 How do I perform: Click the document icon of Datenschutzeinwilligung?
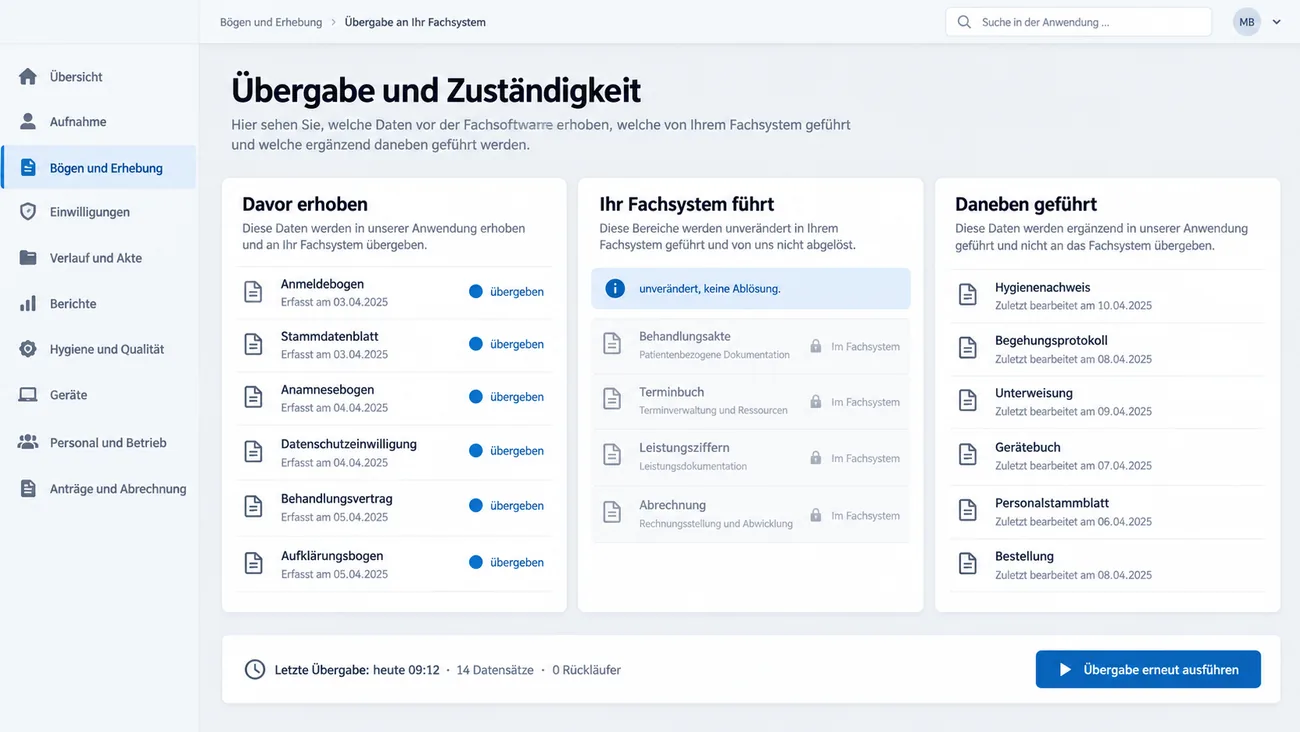pos(254,451)
